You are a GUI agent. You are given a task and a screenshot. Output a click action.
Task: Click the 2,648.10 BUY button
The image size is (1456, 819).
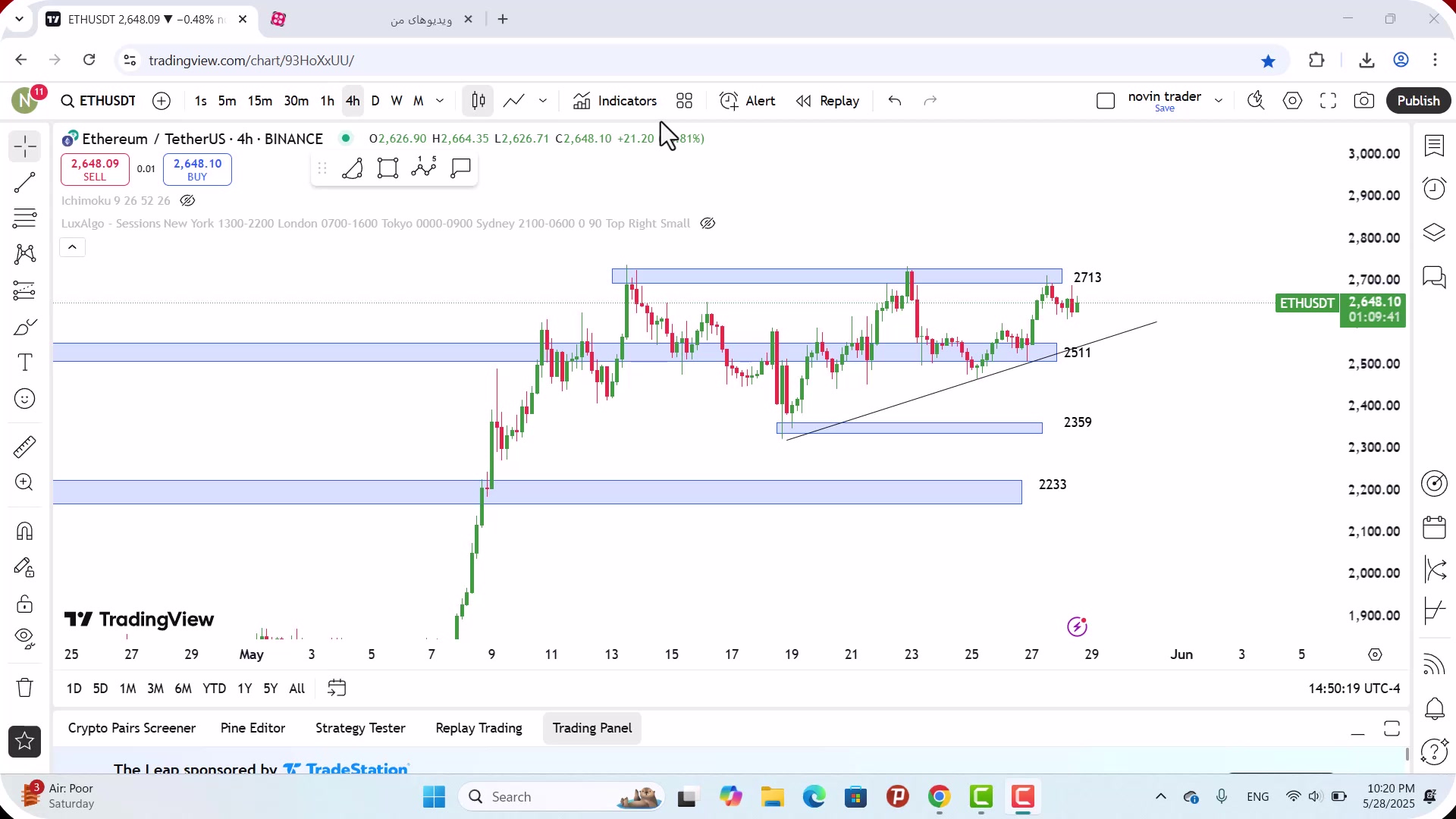[197, 170]
